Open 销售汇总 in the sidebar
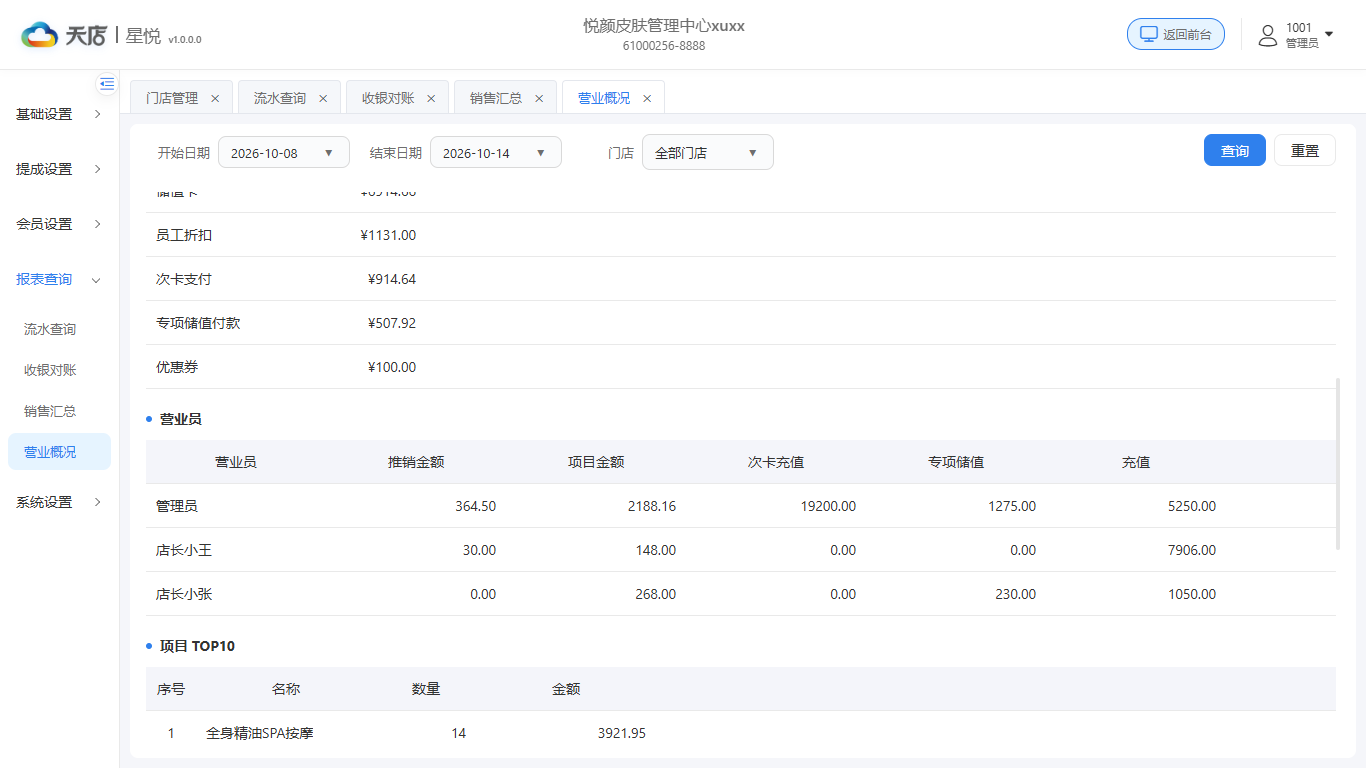The width and height of the screenshot is (1366, 768). (50, 411)
